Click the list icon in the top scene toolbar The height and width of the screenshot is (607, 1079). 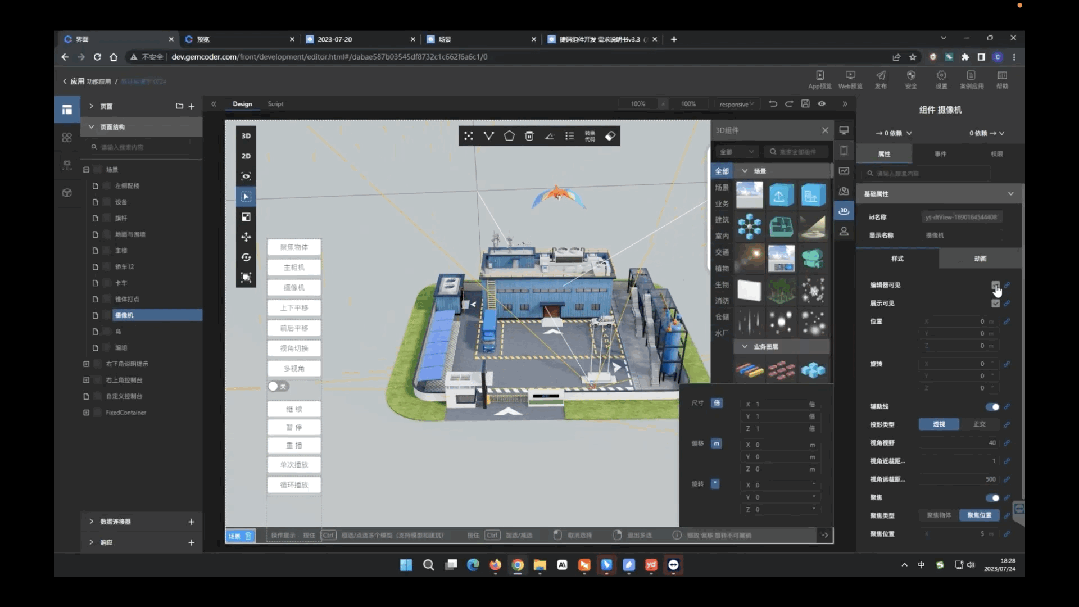coord(570,136)
